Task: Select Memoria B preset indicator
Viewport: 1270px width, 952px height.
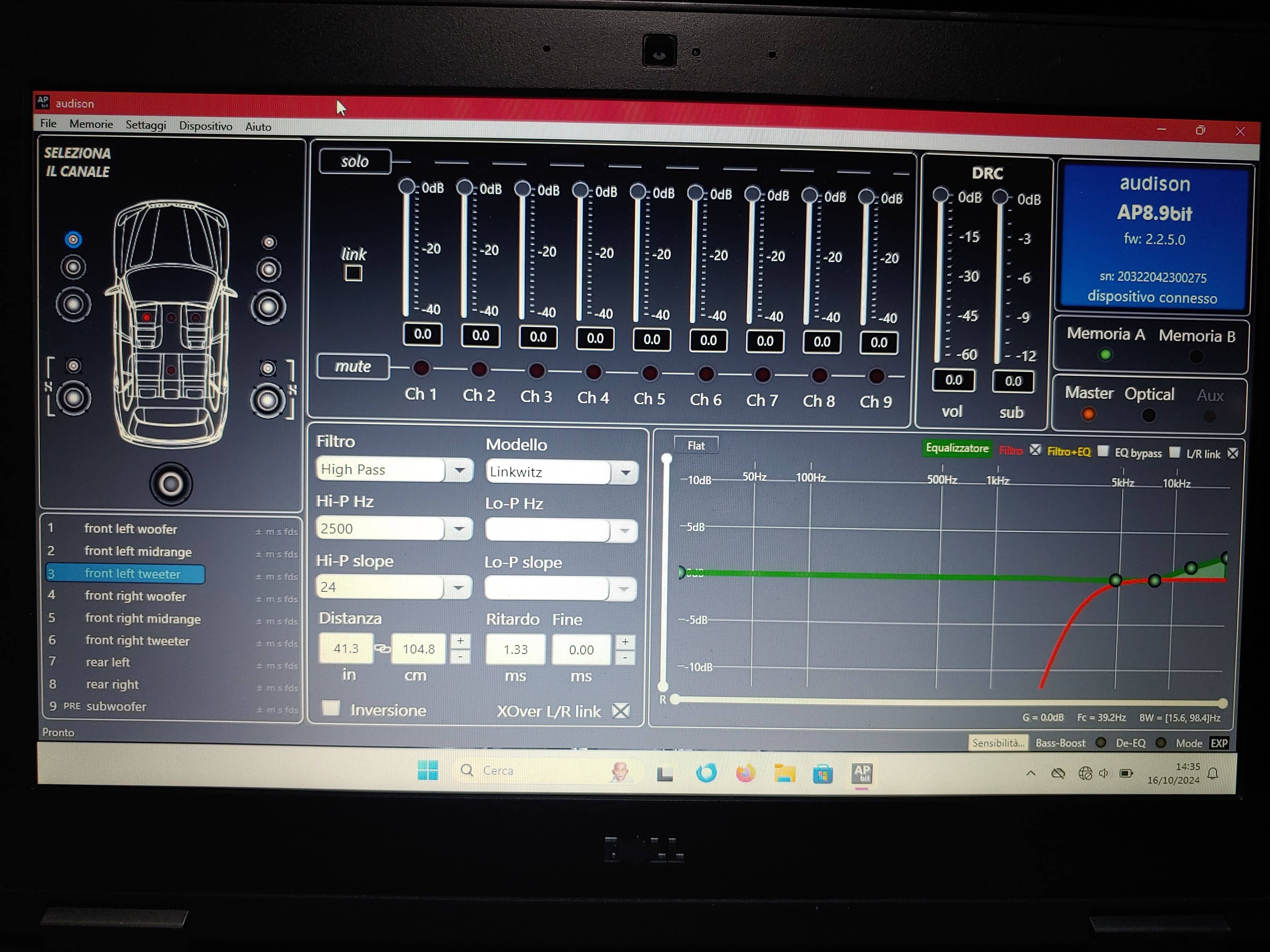Action: point(1196,357)
